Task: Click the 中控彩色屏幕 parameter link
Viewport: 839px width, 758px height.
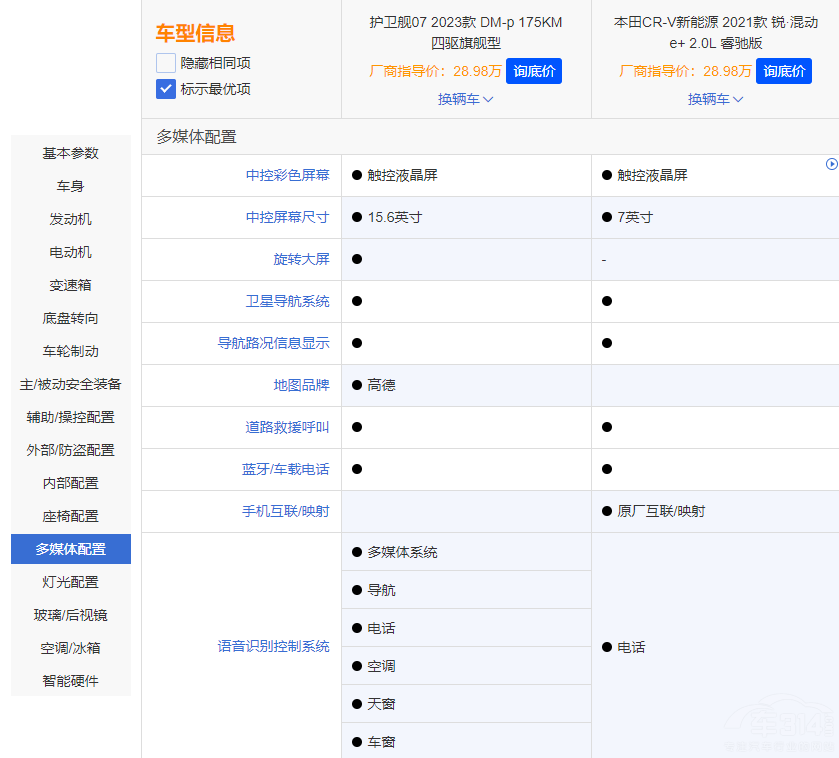Action: point(287,175)
